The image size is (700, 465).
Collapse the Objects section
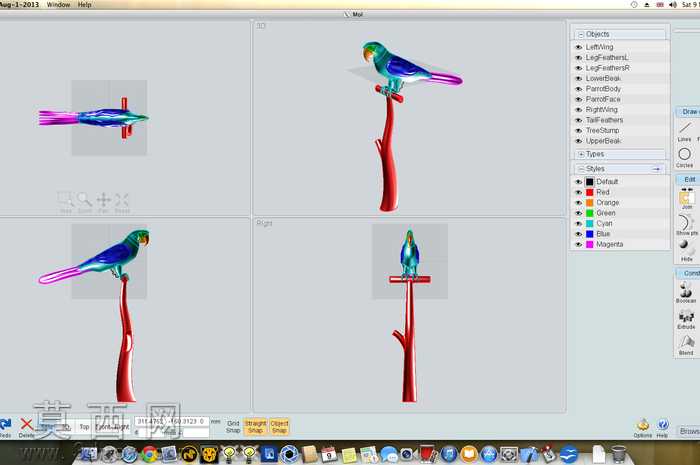[x=581, y=34]
